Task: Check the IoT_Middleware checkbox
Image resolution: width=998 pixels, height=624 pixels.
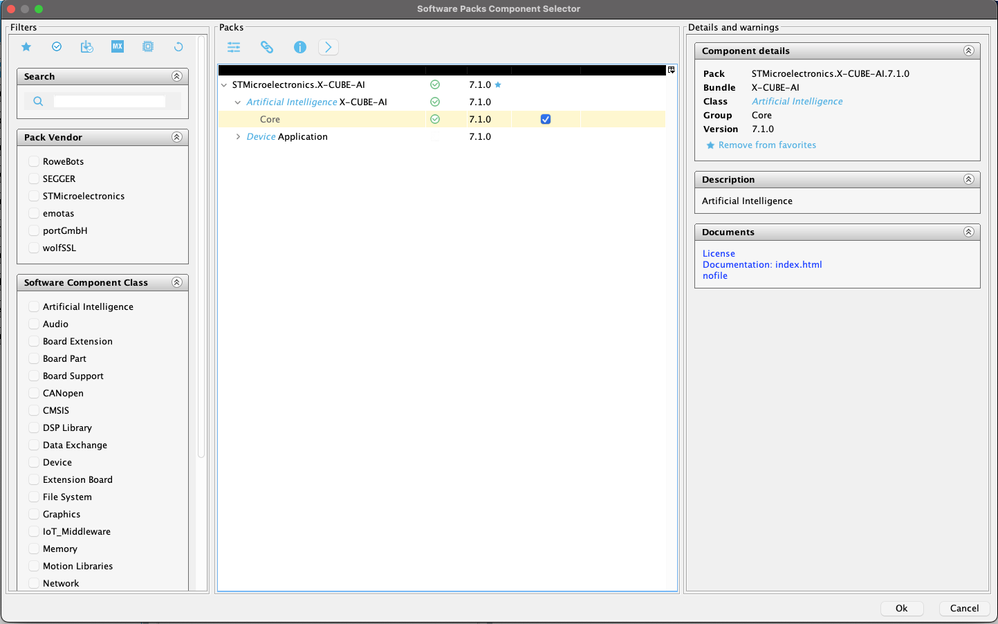Action: pyautogui.click(x=34, y=532)
